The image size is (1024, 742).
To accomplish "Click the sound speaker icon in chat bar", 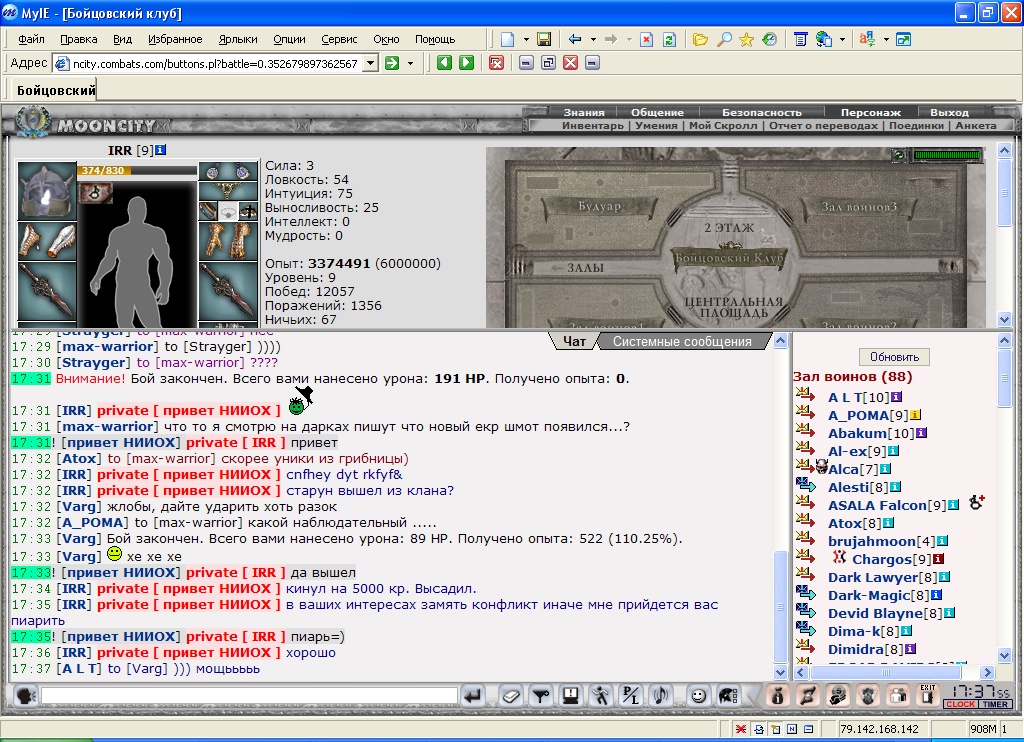I will click(662, 696).
